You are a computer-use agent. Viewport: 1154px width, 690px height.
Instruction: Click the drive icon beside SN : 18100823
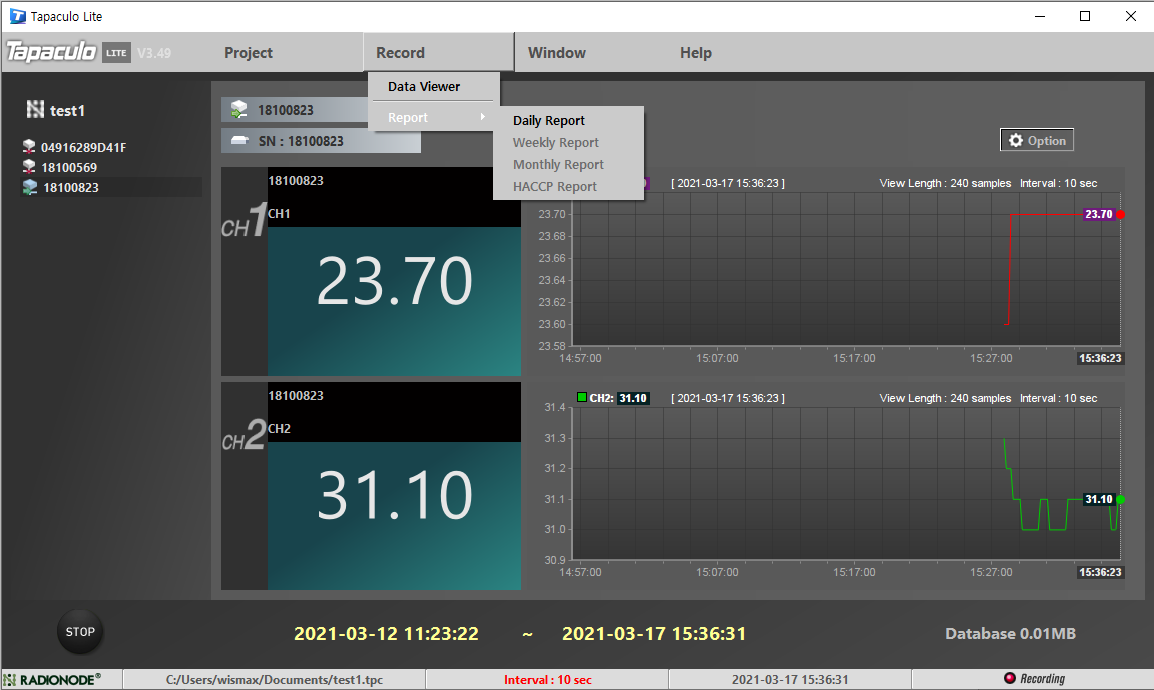coord(240,141)
